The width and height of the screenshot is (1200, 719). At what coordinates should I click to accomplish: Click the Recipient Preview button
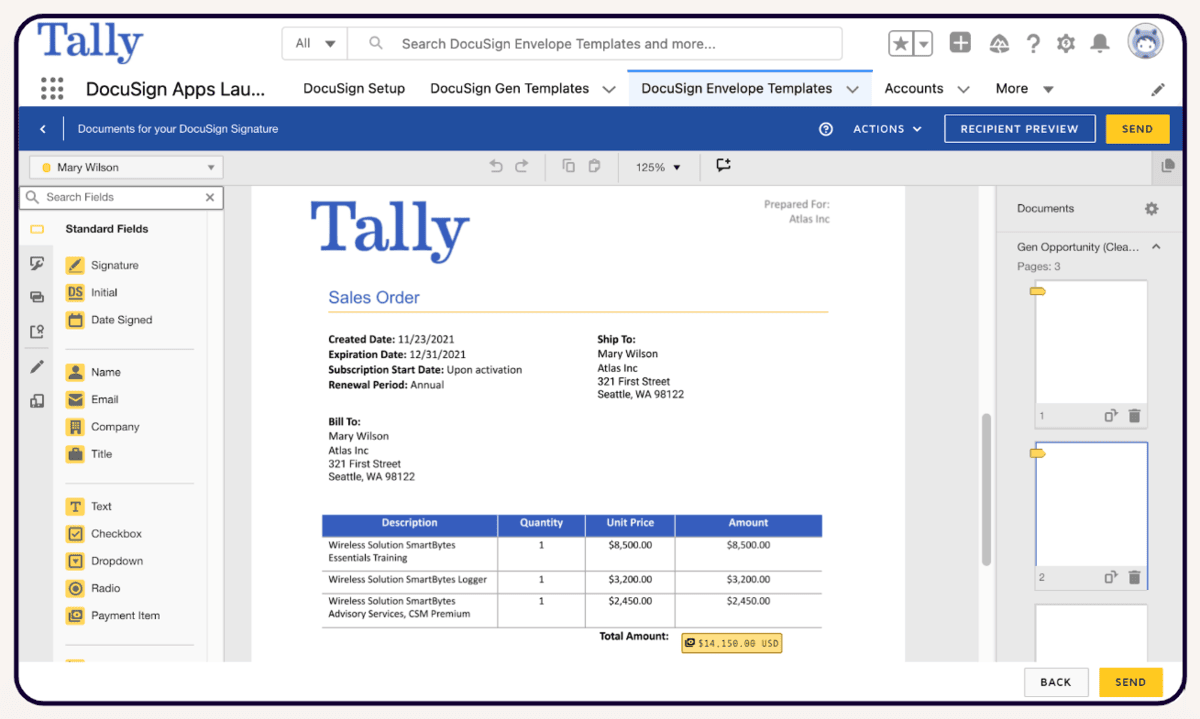click(x=1019, y=129)
